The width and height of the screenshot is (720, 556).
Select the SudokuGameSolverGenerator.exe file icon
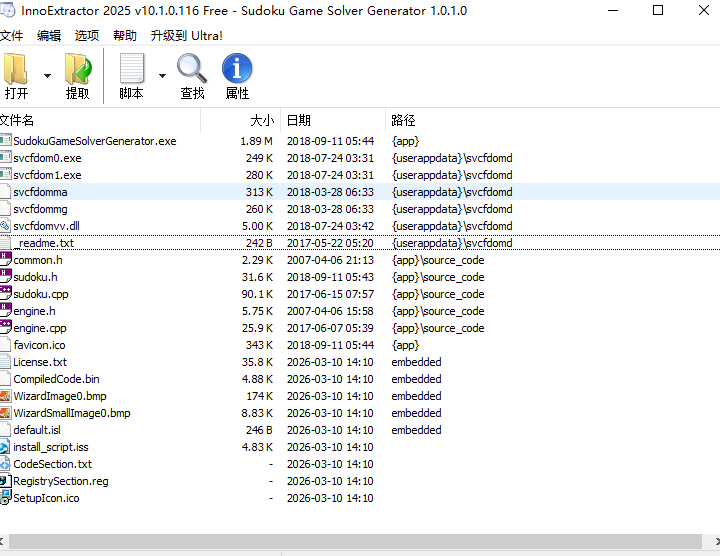[5, 141]
